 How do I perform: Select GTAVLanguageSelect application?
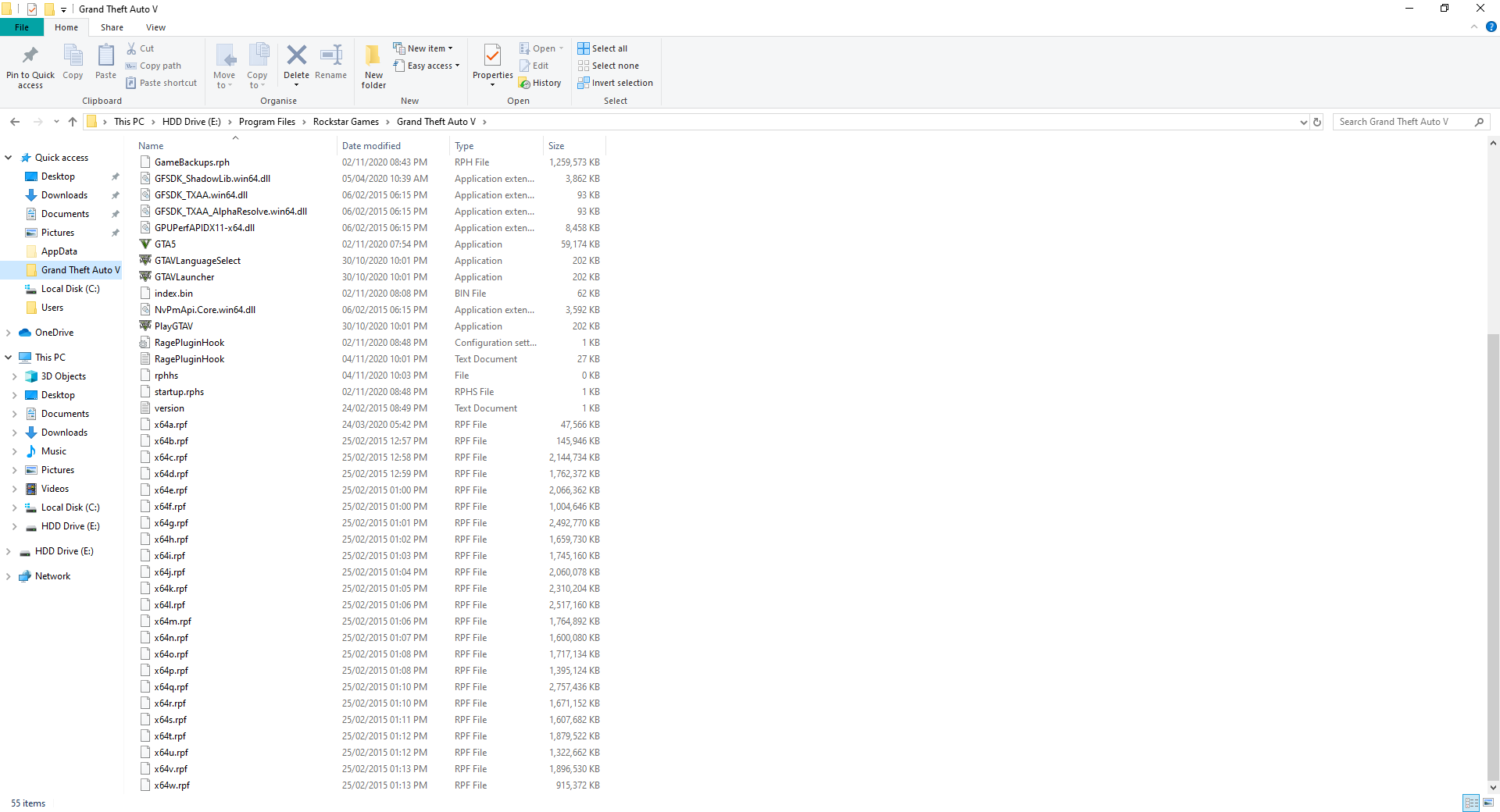pyautogui.click(x=197, y=261)
